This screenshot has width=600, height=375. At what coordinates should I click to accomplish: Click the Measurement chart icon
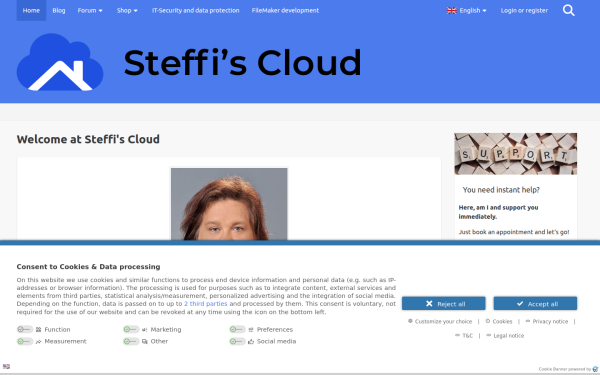(38, 341)
